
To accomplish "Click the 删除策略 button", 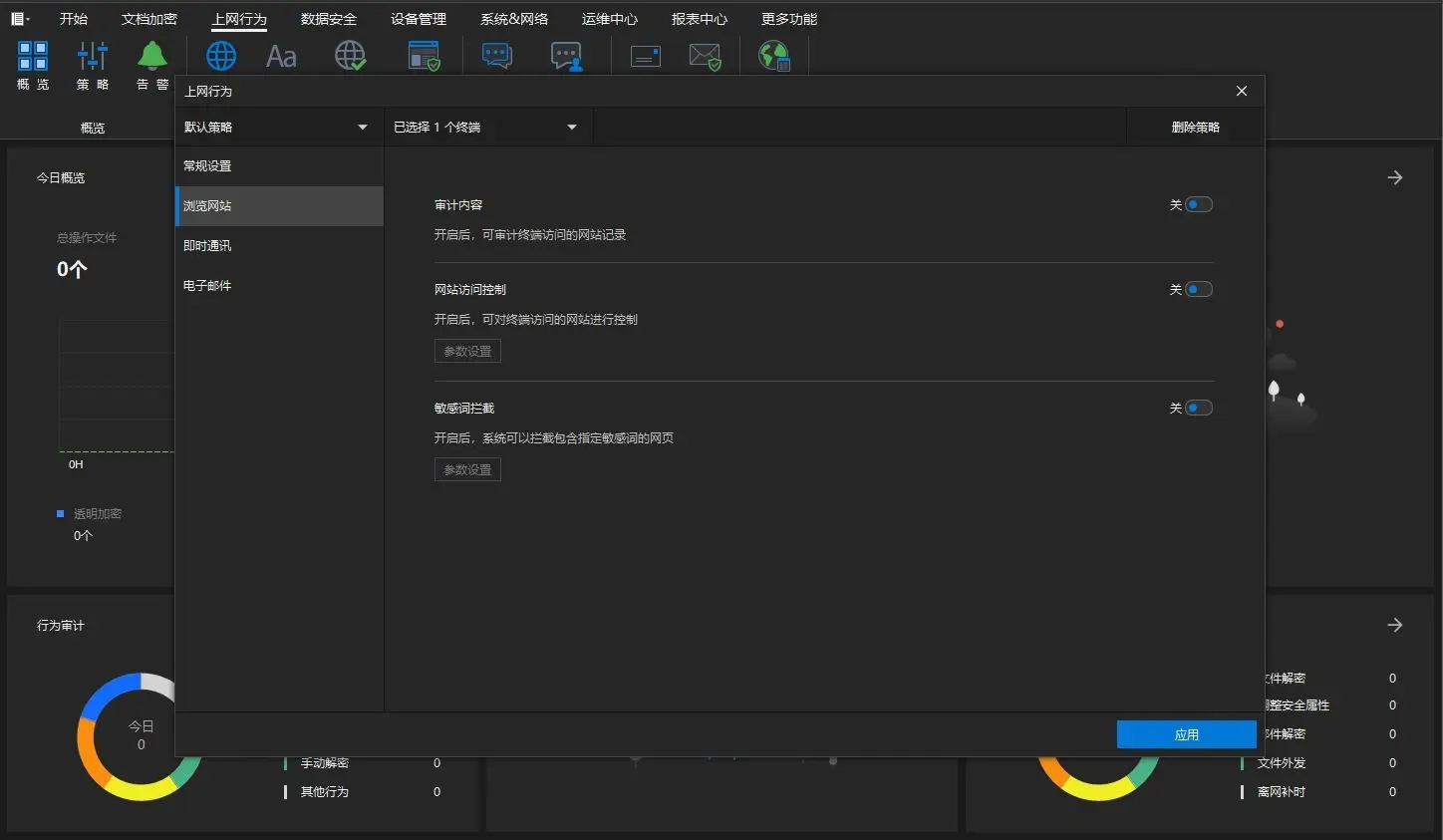I will 1196,128.
